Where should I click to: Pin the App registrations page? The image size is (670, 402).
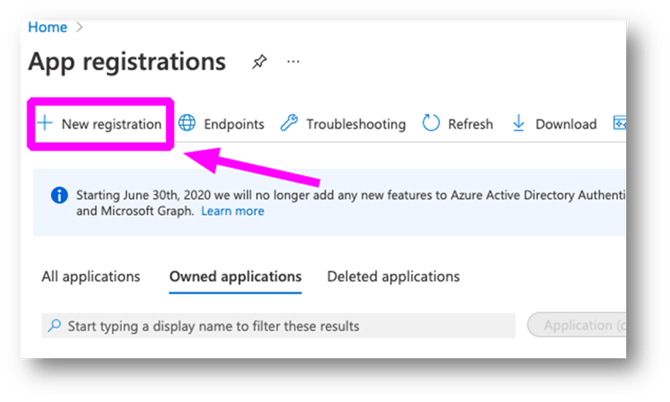point(259,62)
